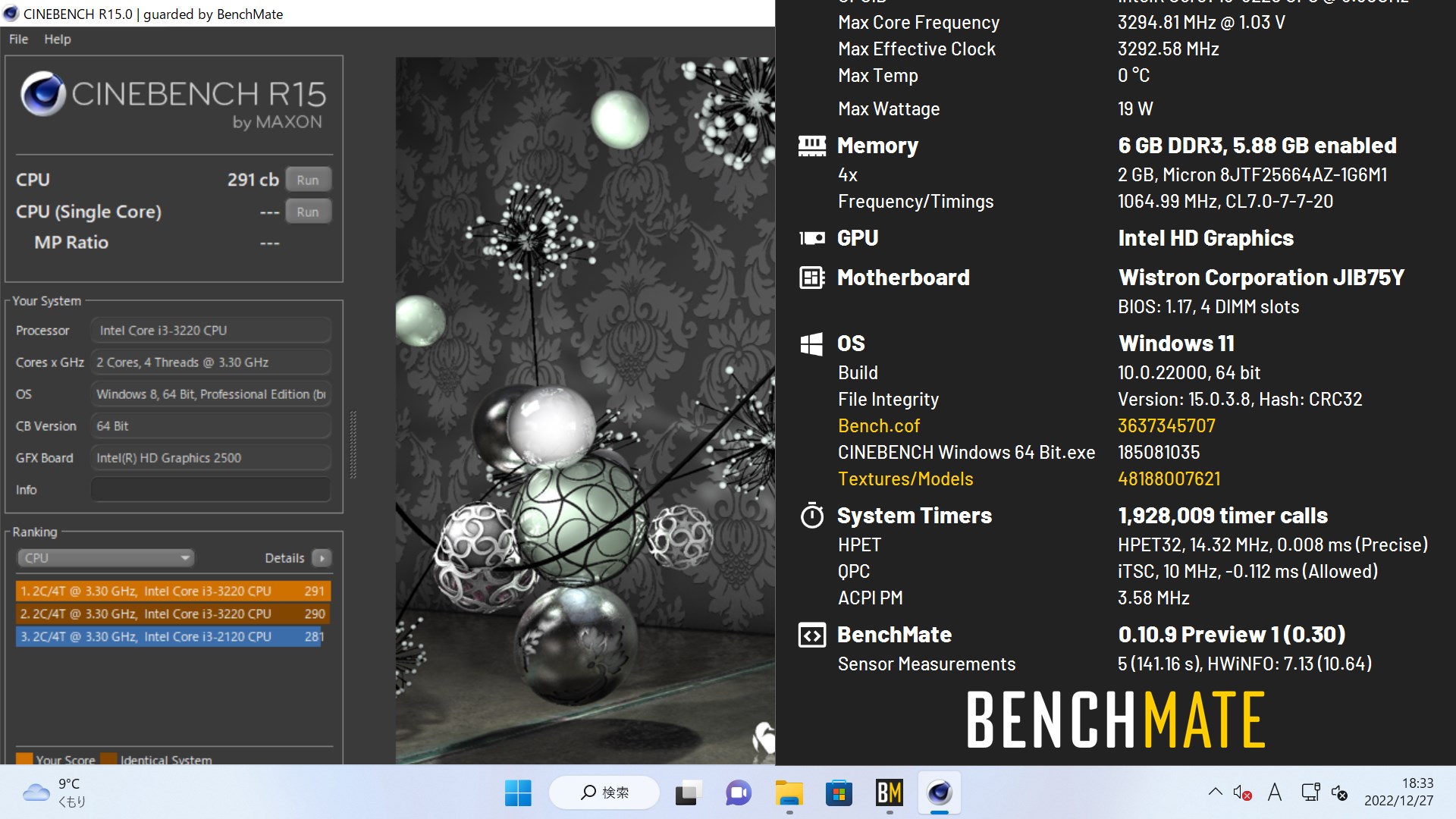Open the CPU ranking dropdown
Screen dimensions: 1456x819
click(x=105, y=558)
